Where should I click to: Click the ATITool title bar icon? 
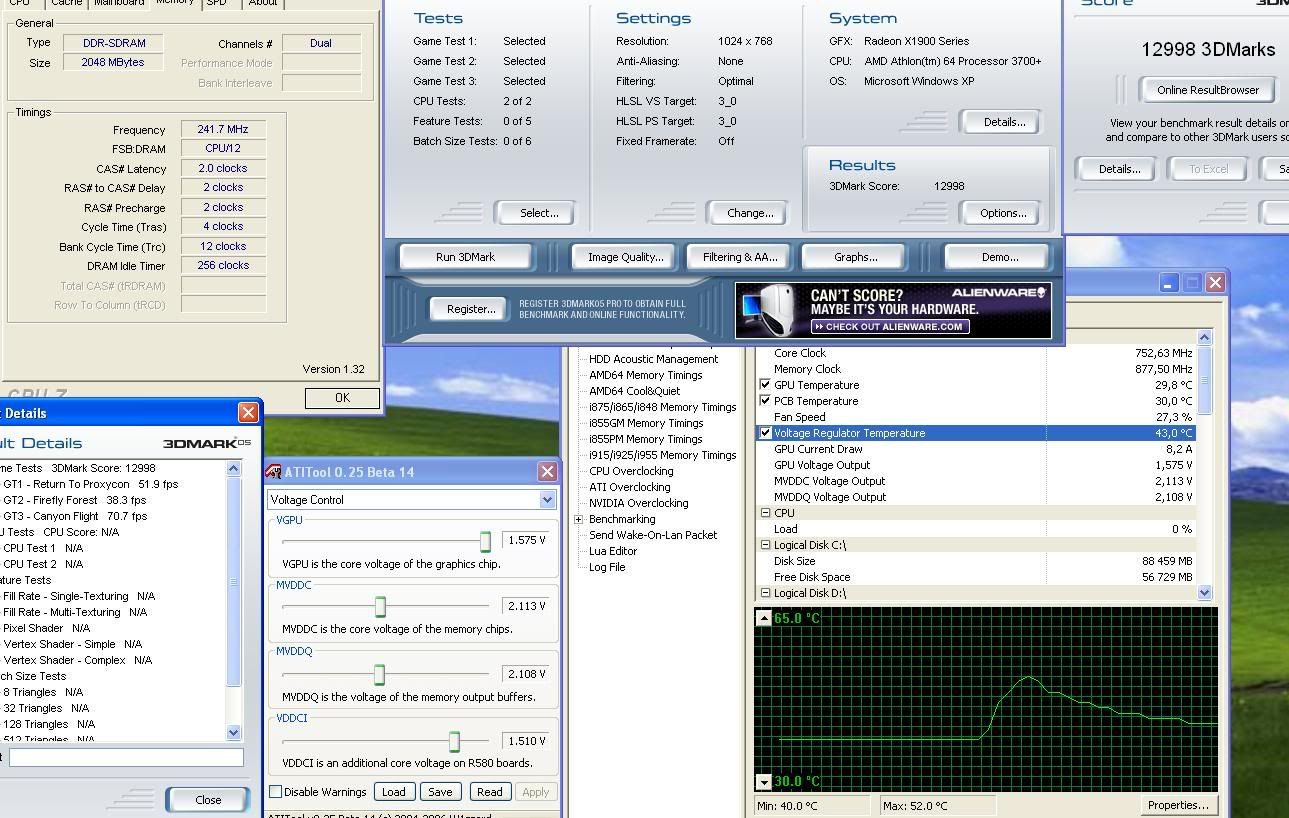pos(273,472)
